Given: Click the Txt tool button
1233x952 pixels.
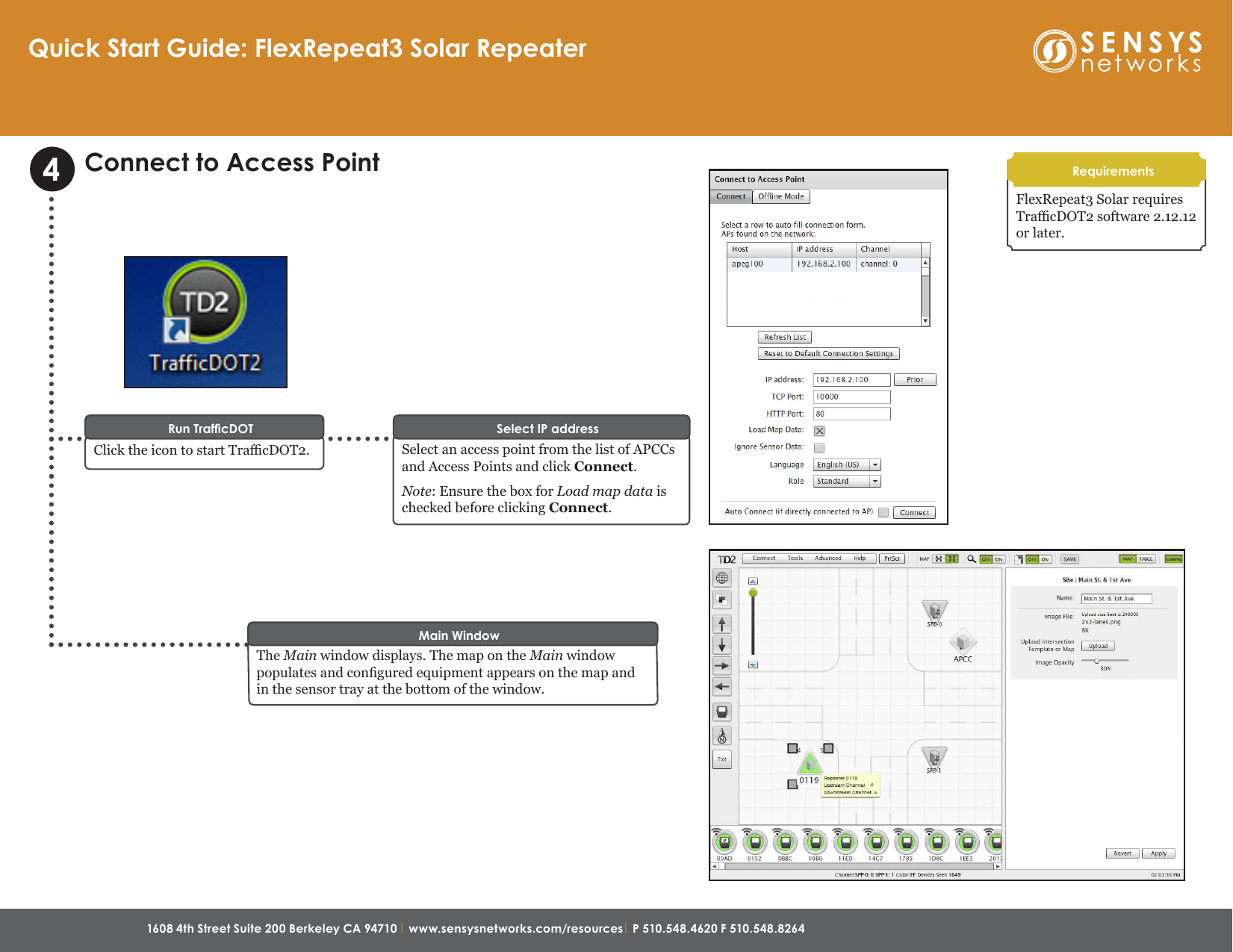Looking at the screenshot, I should coord(722,759).
